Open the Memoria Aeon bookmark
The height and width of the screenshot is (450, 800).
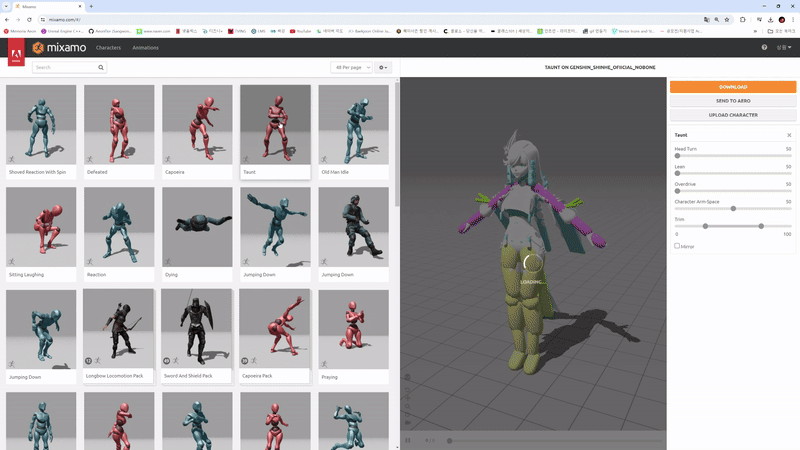pyautogui.click(x=20, y=31)
